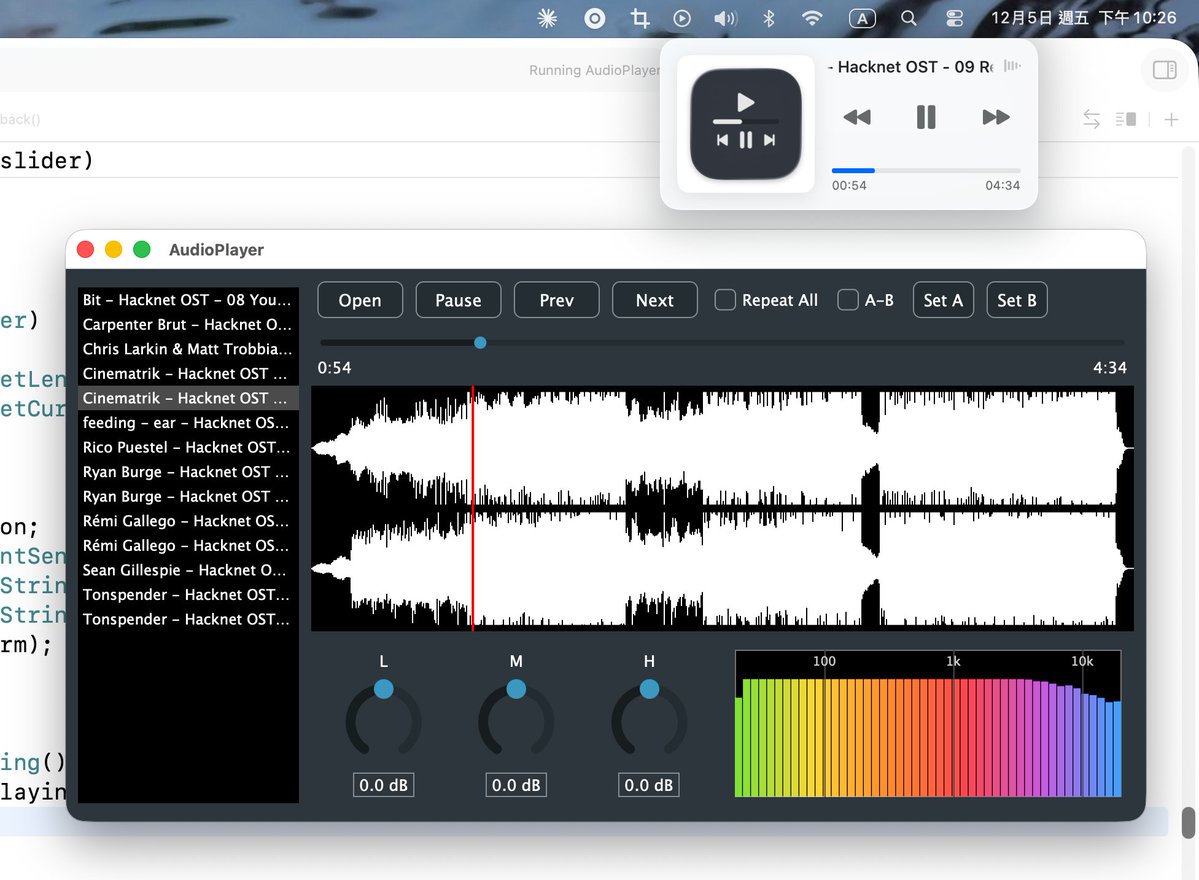Click the date and time in menu bar
Viewport: 1199px width, 880px height.
click(1084, 18)
